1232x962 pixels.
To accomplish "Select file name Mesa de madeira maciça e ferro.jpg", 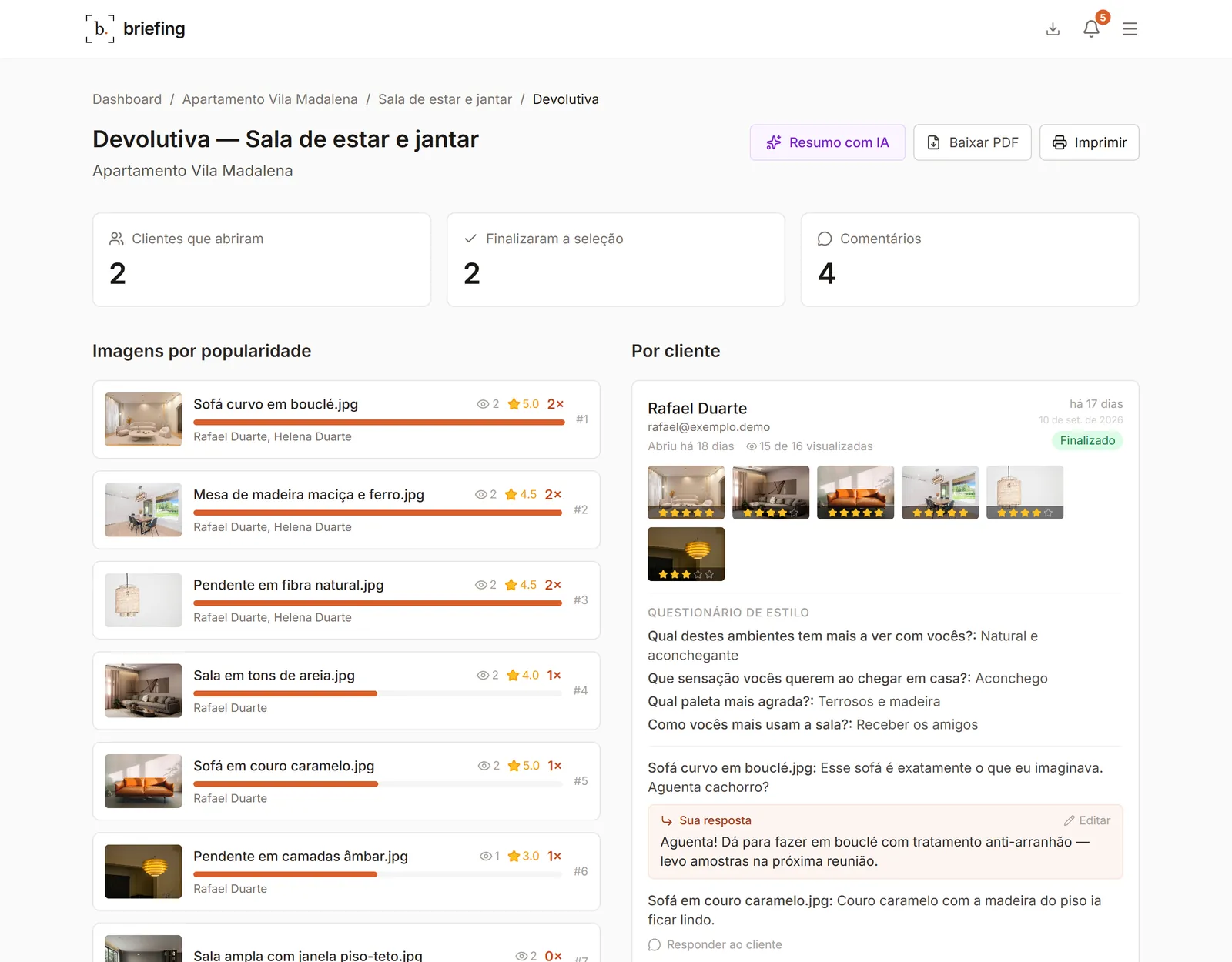I will (x=309, y=495).
